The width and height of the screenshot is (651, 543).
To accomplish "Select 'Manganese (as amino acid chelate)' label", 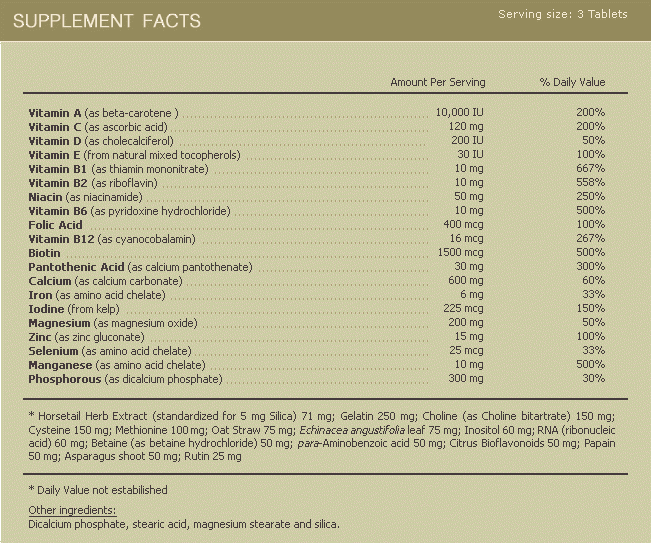I will [x=117, y=365].
